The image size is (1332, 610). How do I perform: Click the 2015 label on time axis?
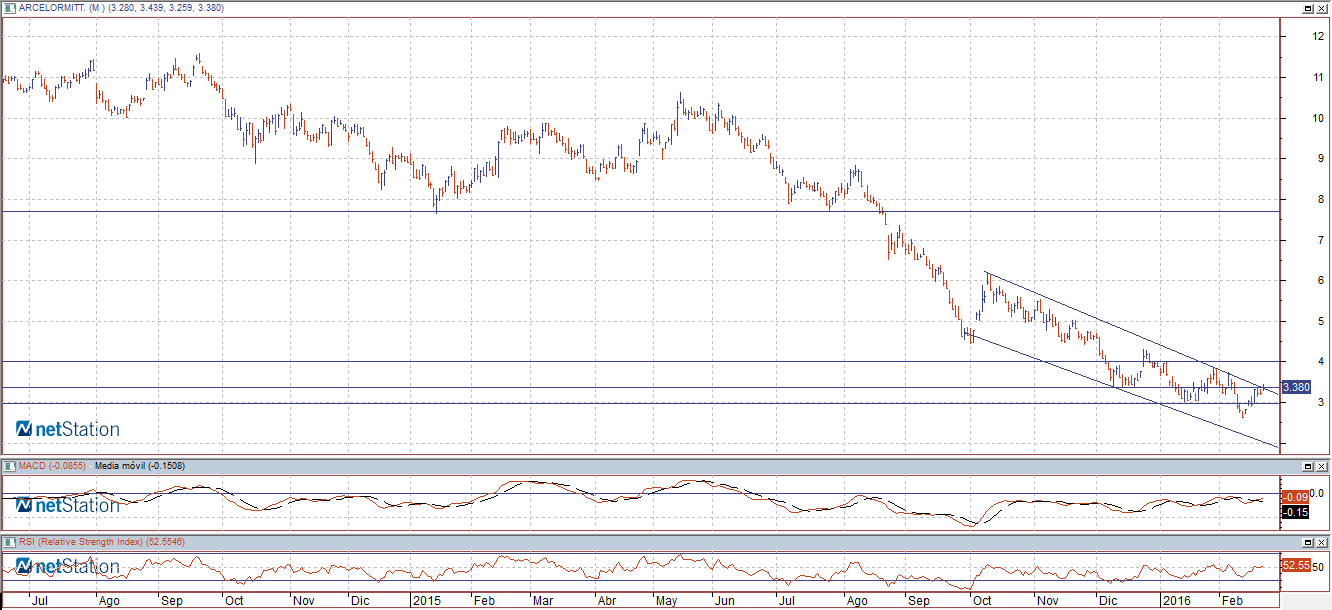click(x=427, y=602)
